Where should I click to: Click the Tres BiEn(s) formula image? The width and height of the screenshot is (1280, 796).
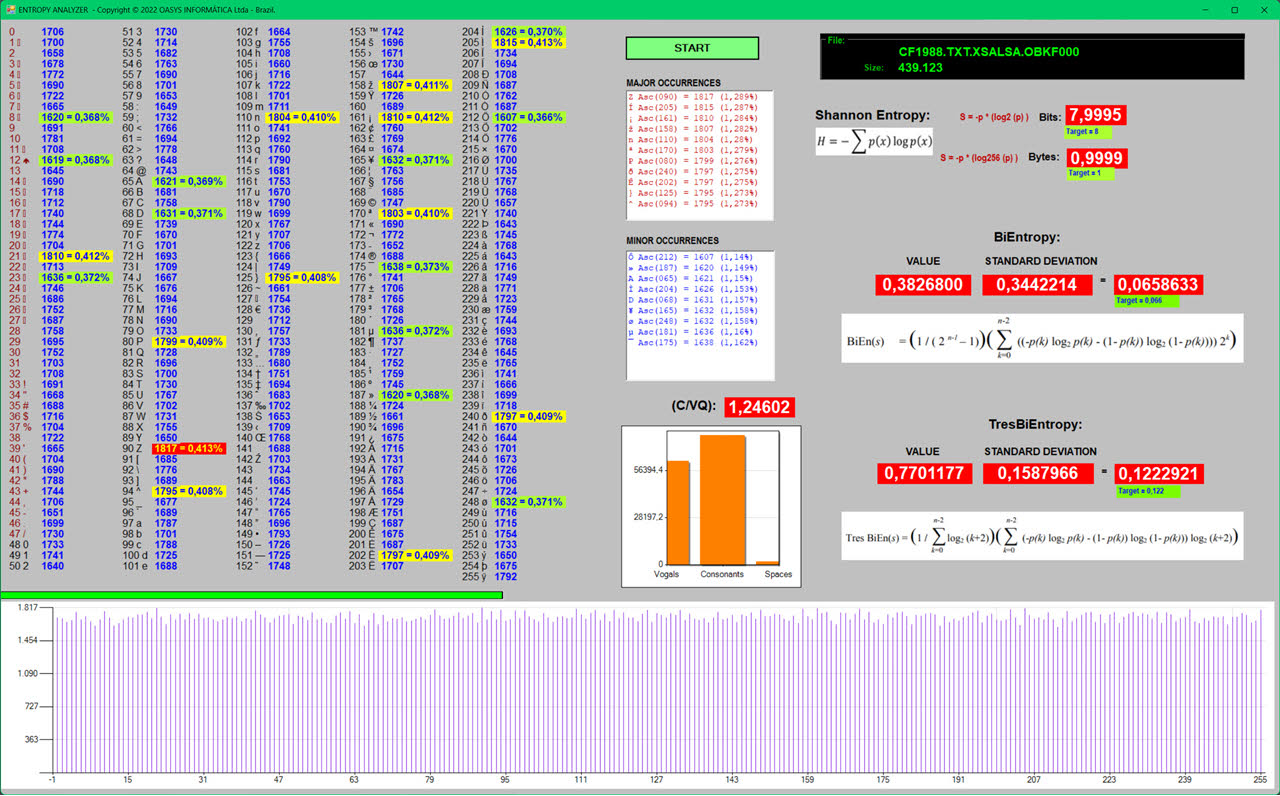(1042, 536)
